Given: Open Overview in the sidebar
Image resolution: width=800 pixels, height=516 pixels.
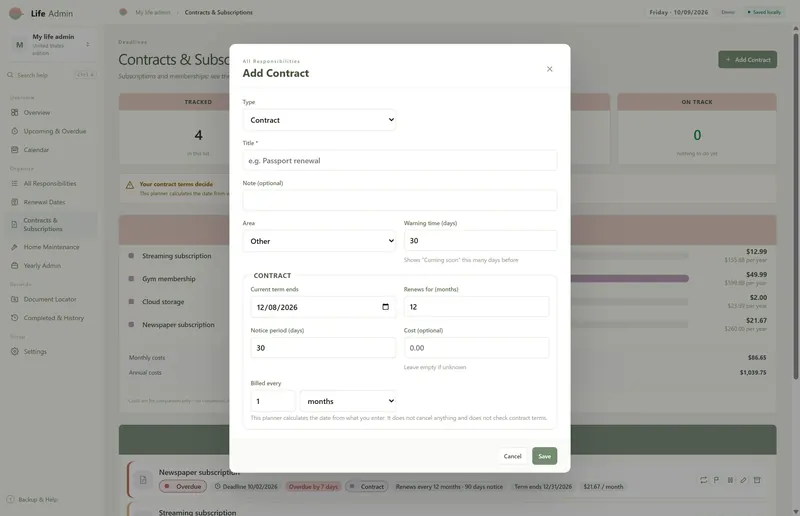Looking at the screenshot, I should coord(51,112).
